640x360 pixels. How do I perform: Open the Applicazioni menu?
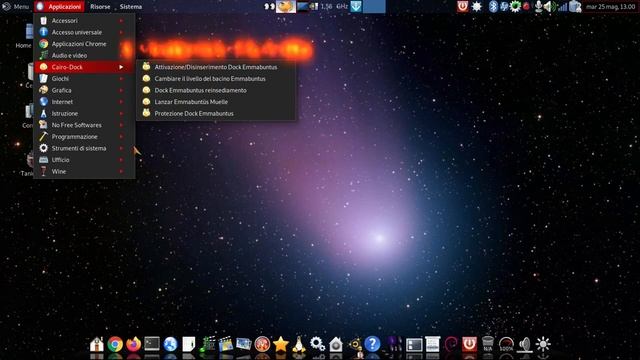click(x=60, y=7)
